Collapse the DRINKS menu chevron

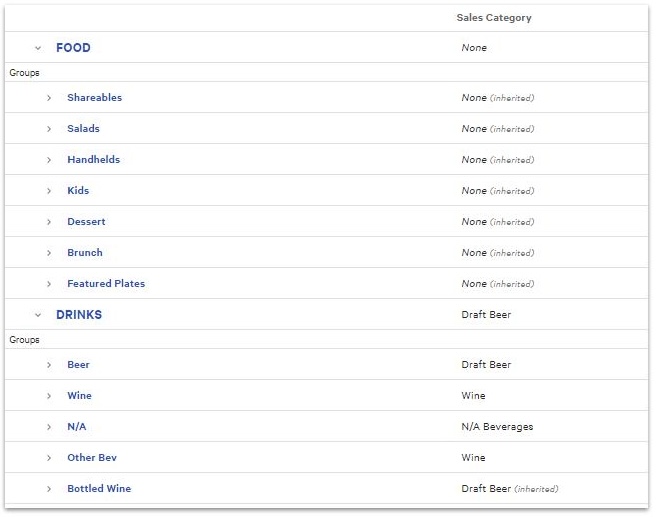(x=38, y=315)
